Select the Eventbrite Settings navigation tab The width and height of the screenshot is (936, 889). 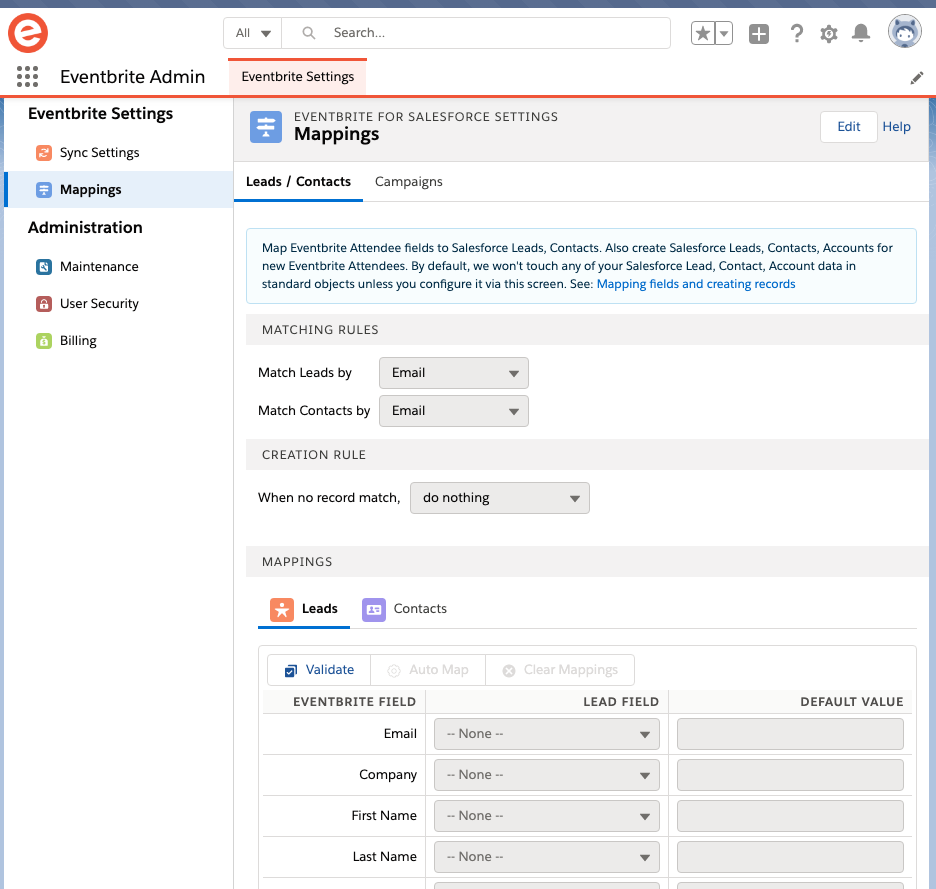pyautogui.click(x=297, y=77)
